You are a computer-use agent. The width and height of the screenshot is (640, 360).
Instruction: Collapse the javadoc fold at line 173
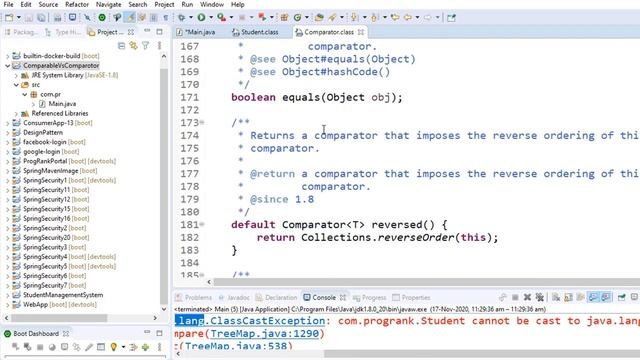coord(202,122)
